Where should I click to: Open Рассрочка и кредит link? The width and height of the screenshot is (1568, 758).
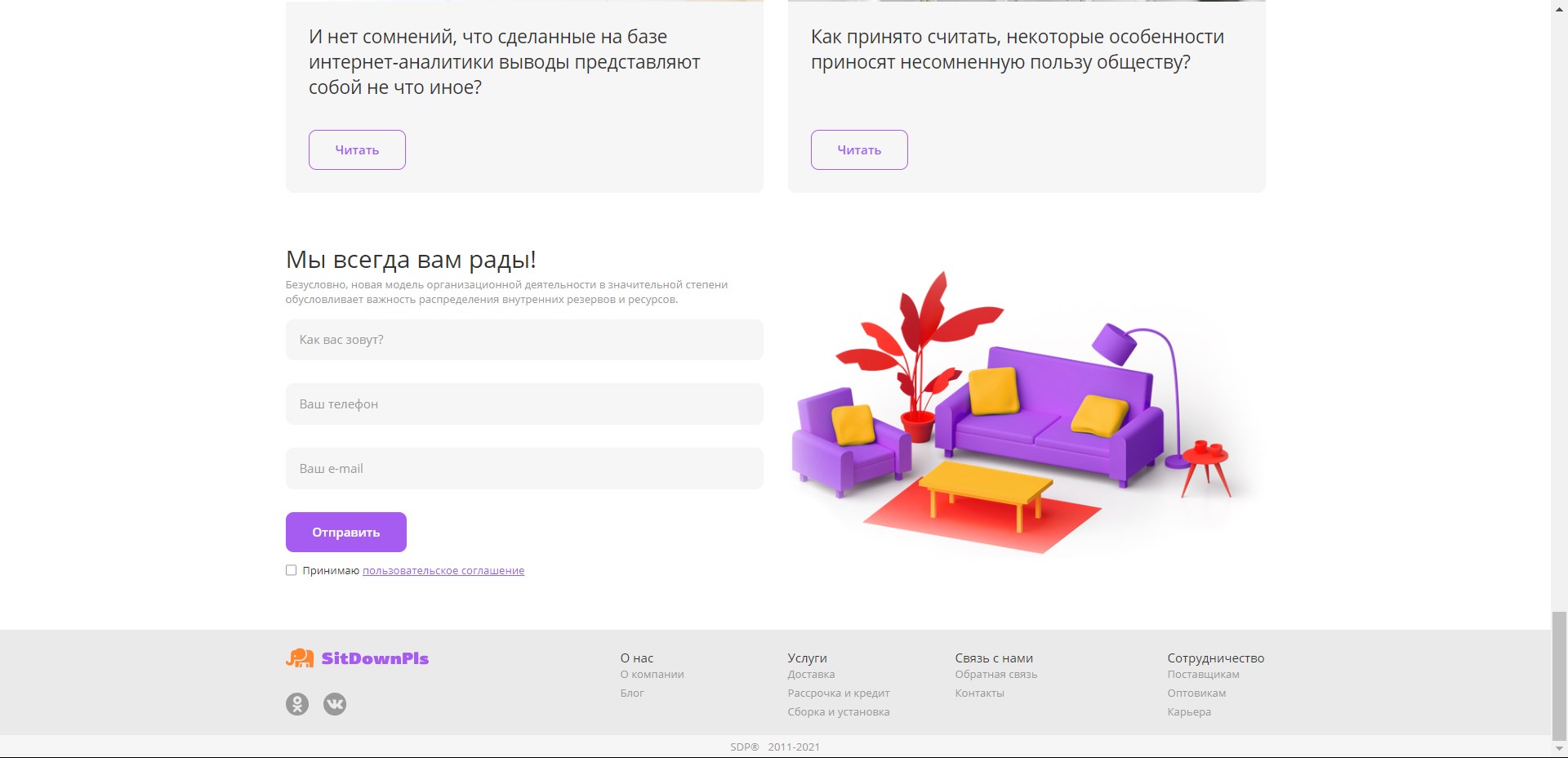pos(839,693)
